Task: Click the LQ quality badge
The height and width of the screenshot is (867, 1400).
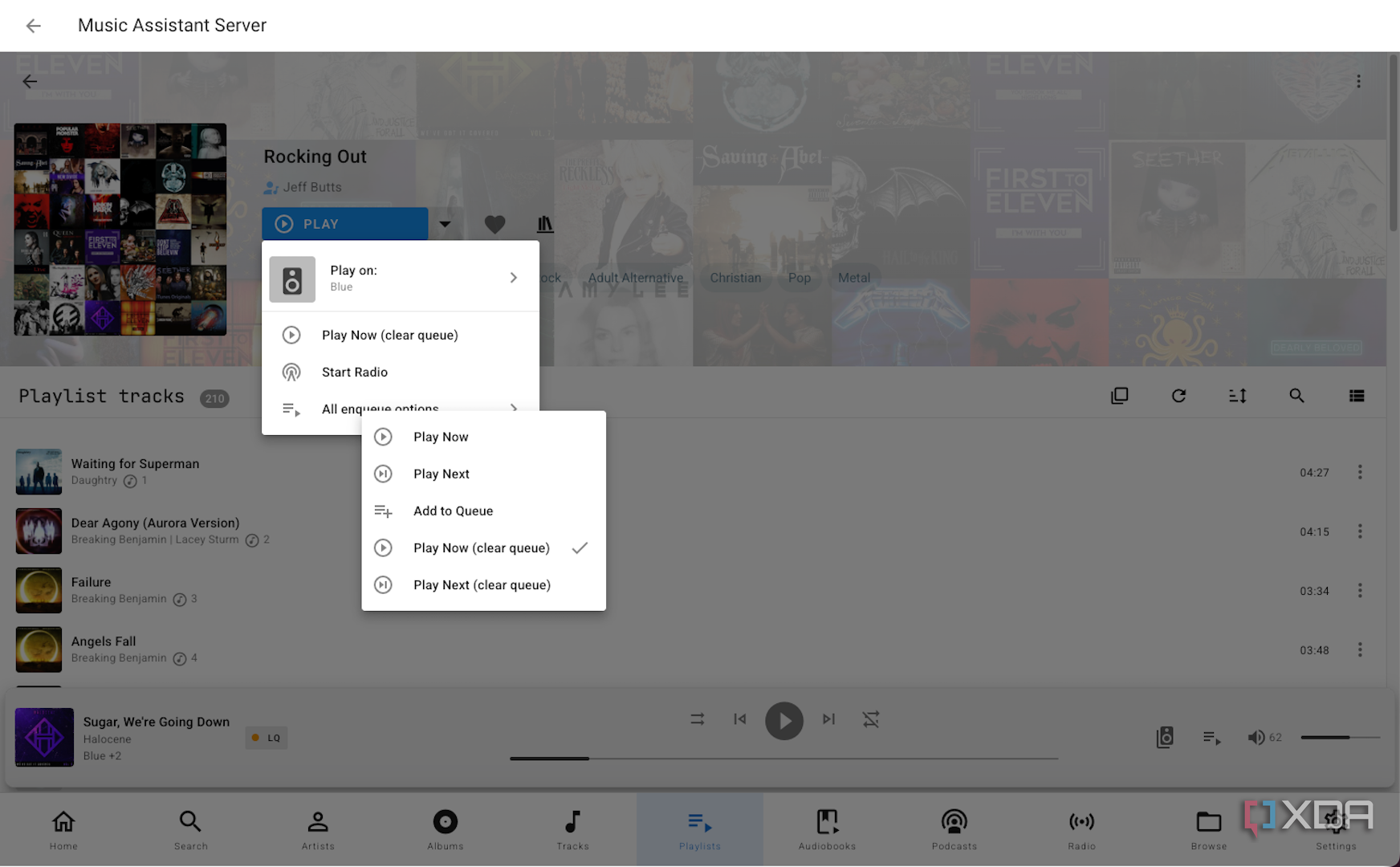Action: tap(267, 738)
